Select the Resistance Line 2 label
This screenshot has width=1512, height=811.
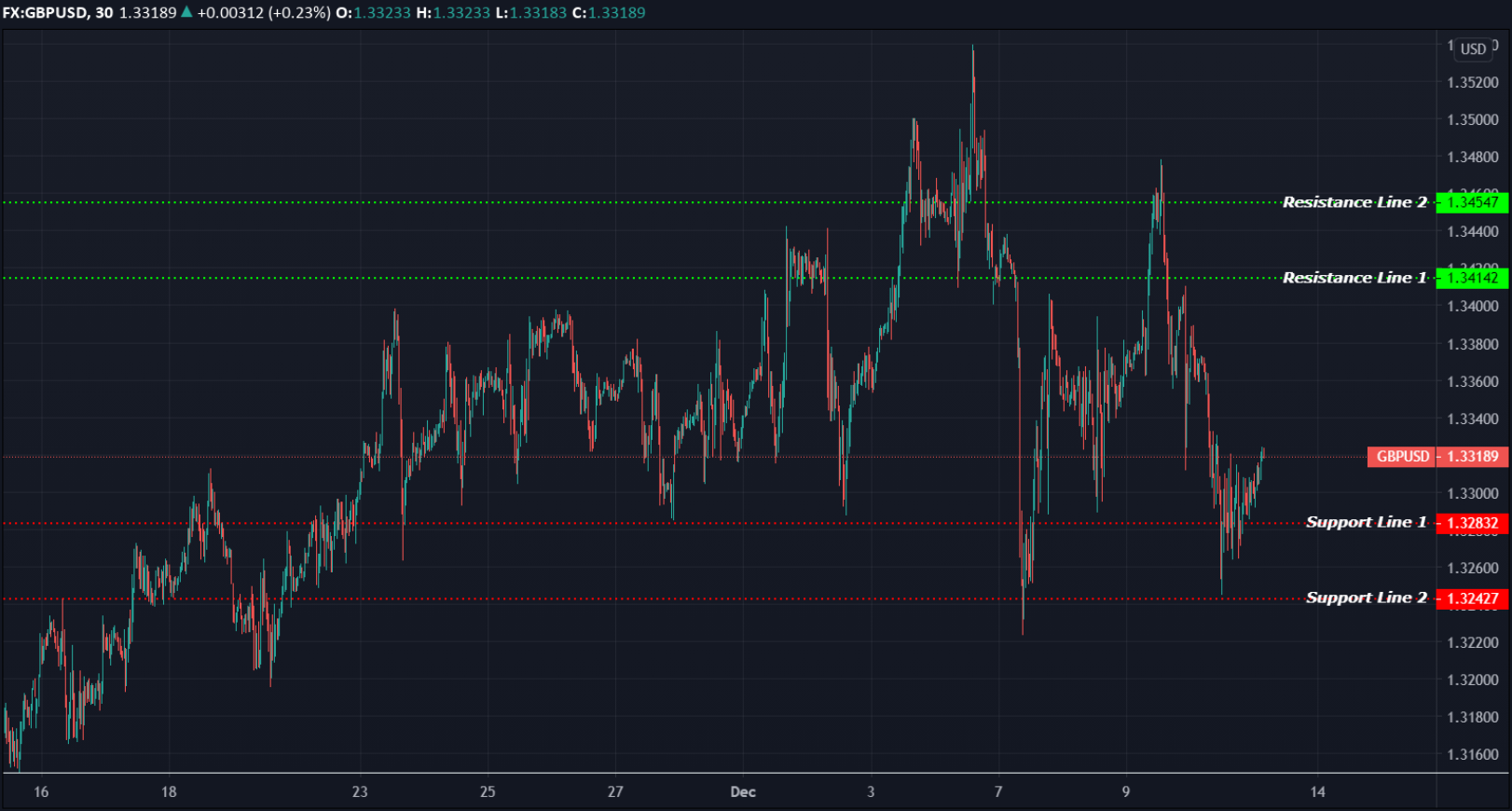tap(1354, 202)
